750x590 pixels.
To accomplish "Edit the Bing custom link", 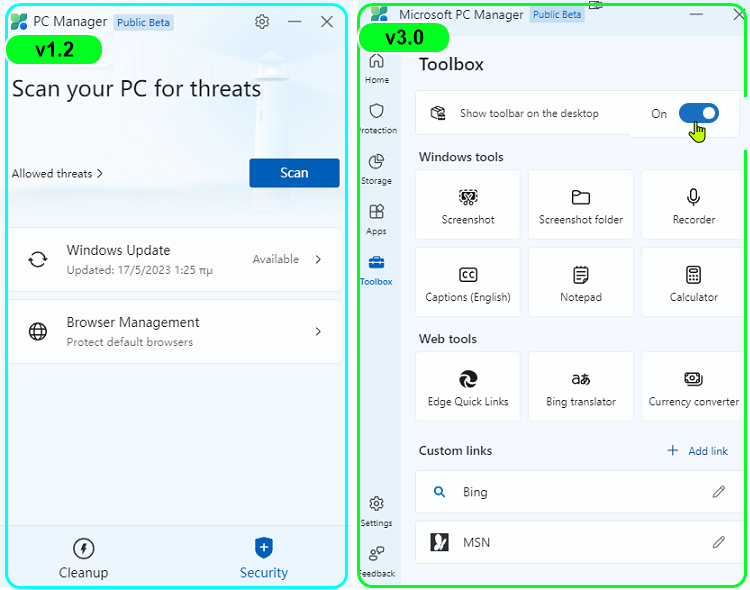I will click(x=718, y=492).
